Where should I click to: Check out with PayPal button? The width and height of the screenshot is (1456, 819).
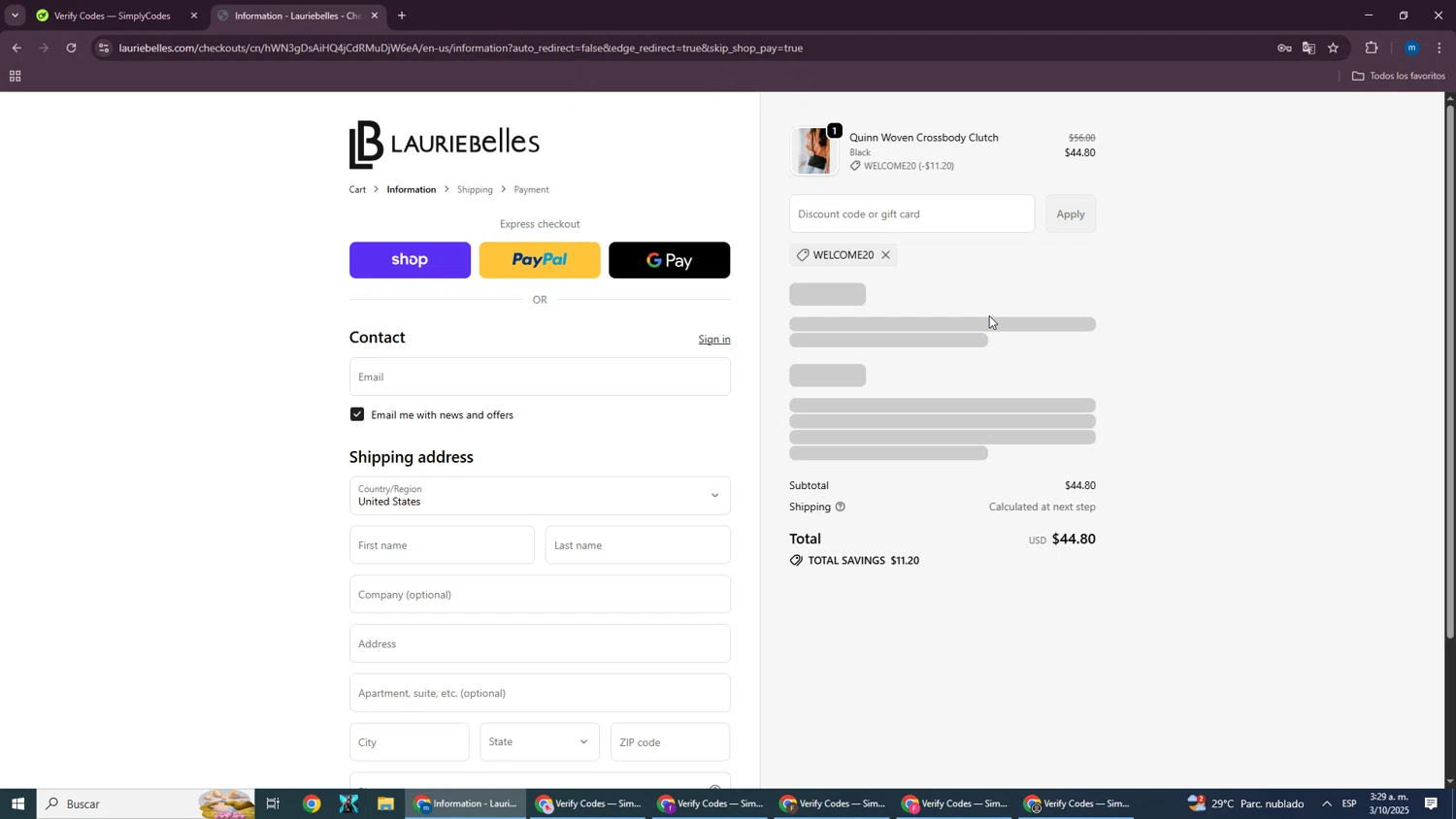coord(540,260)
